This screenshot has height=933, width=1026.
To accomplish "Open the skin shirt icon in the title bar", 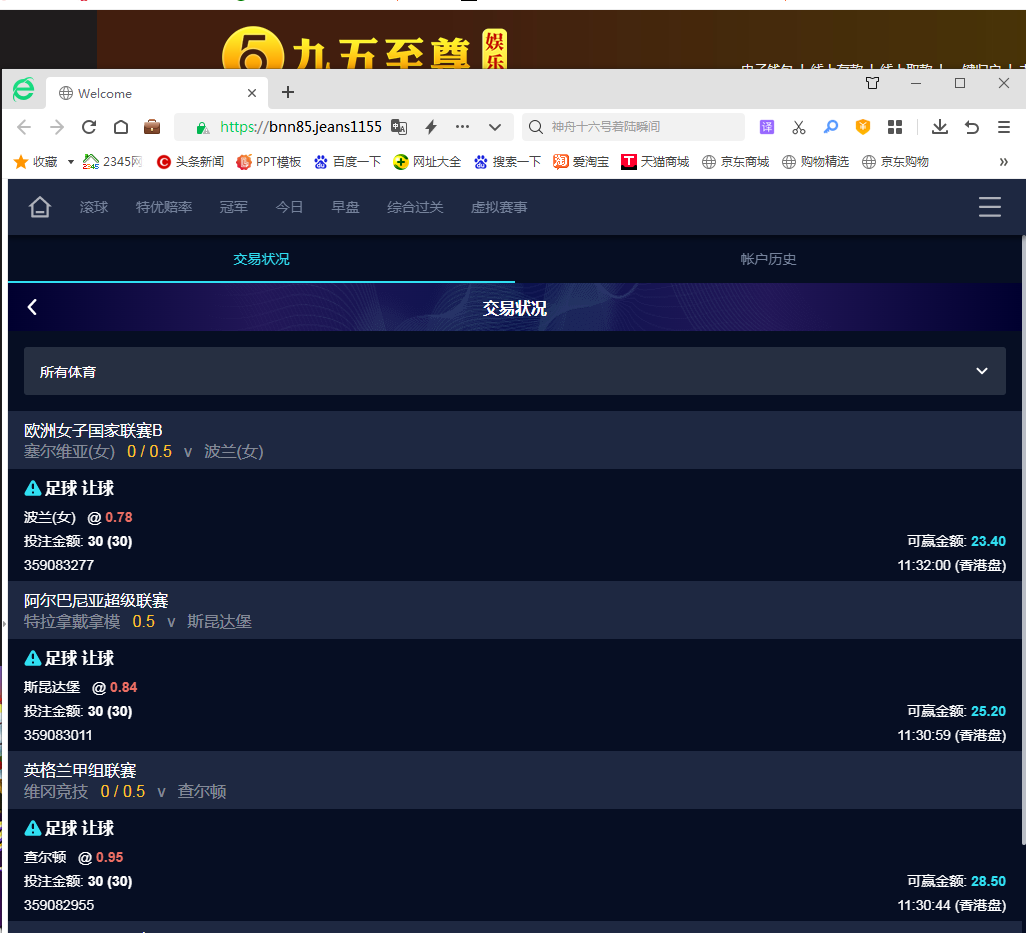I will coord(872,83).
